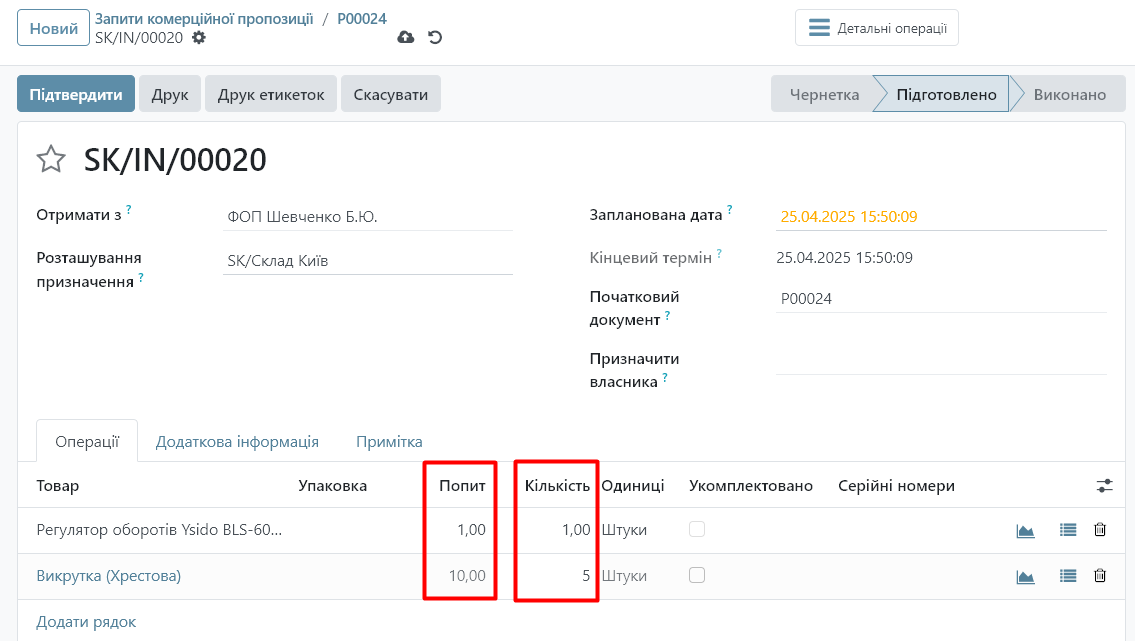Click Додати рядок link
The image size is (1135, 641).
point(86,622)
